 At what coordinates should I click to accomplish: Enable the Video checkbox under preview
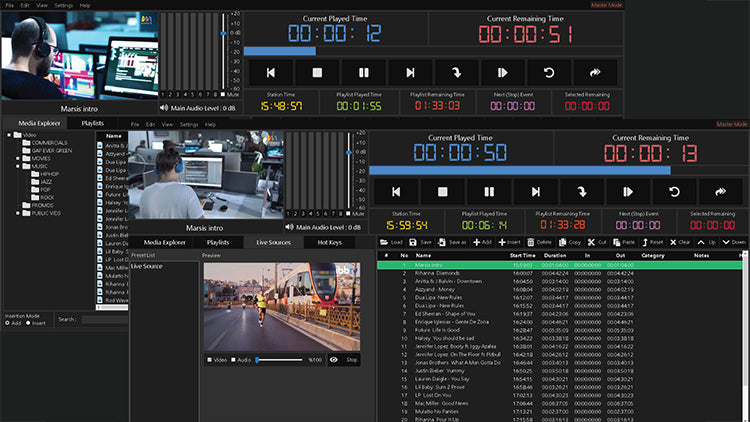point(209,359)
